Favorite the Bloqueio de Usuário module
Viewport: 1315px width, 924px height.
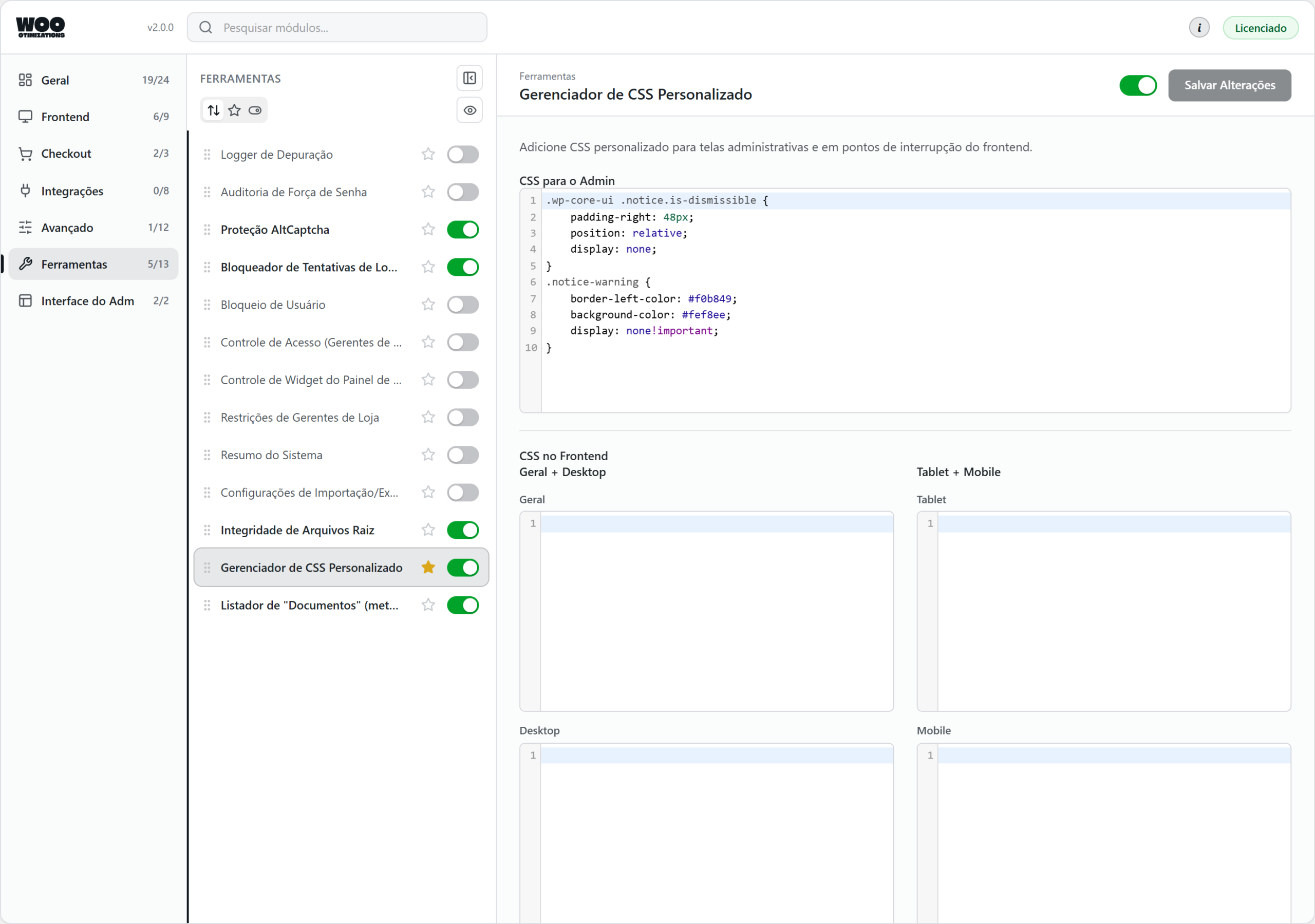pos(428,305)
